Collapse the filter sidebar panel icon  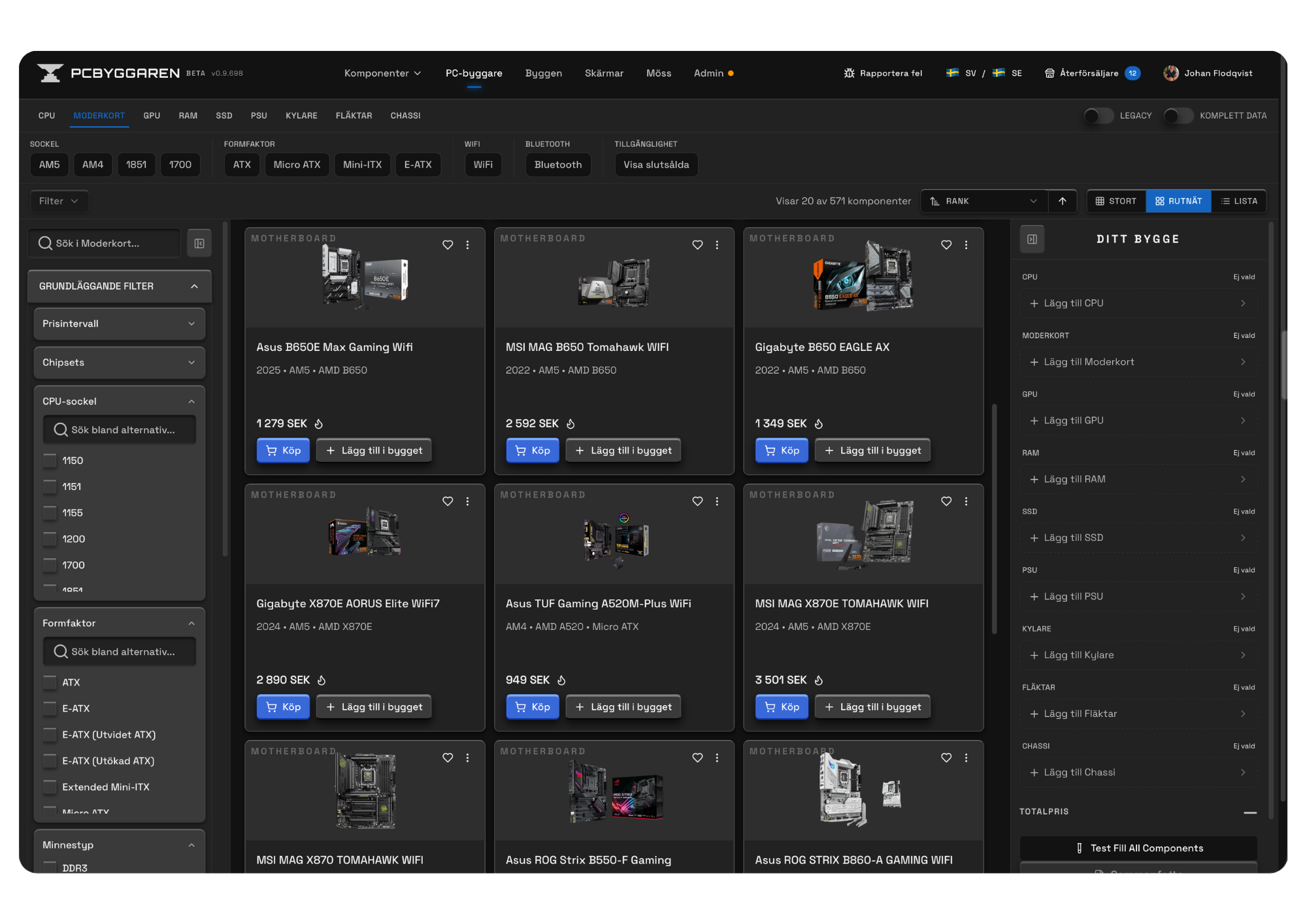[x=199, y=243]
